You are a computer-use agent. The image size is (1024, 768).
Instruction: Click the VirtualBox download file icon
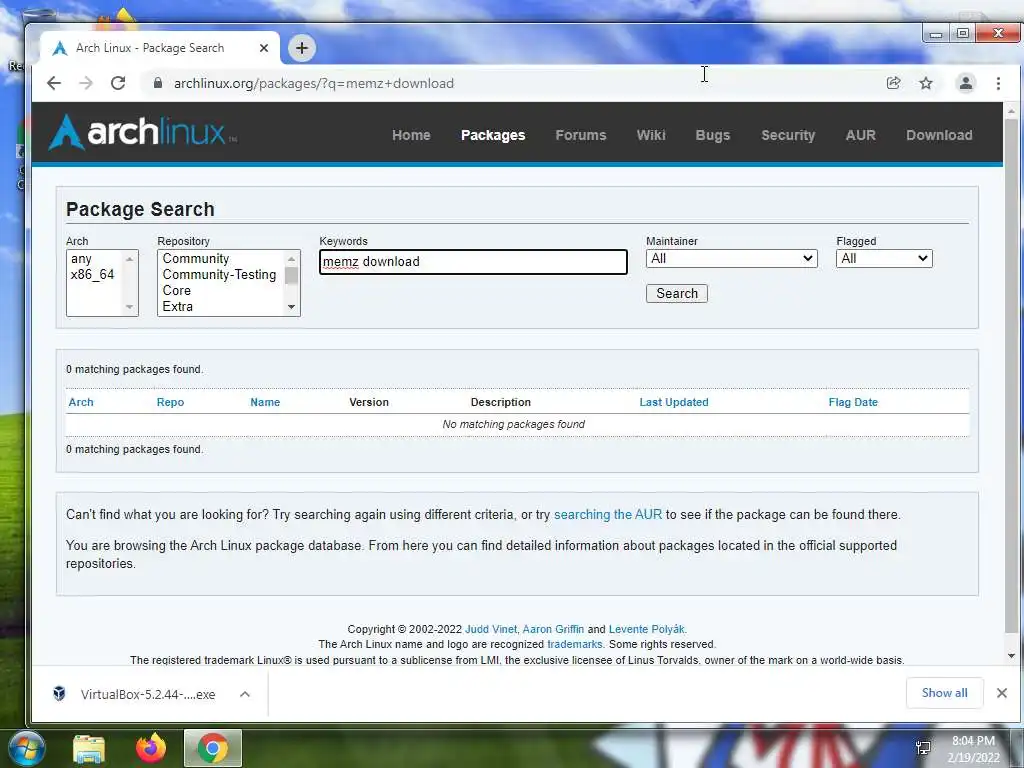[x=59, y=694]
